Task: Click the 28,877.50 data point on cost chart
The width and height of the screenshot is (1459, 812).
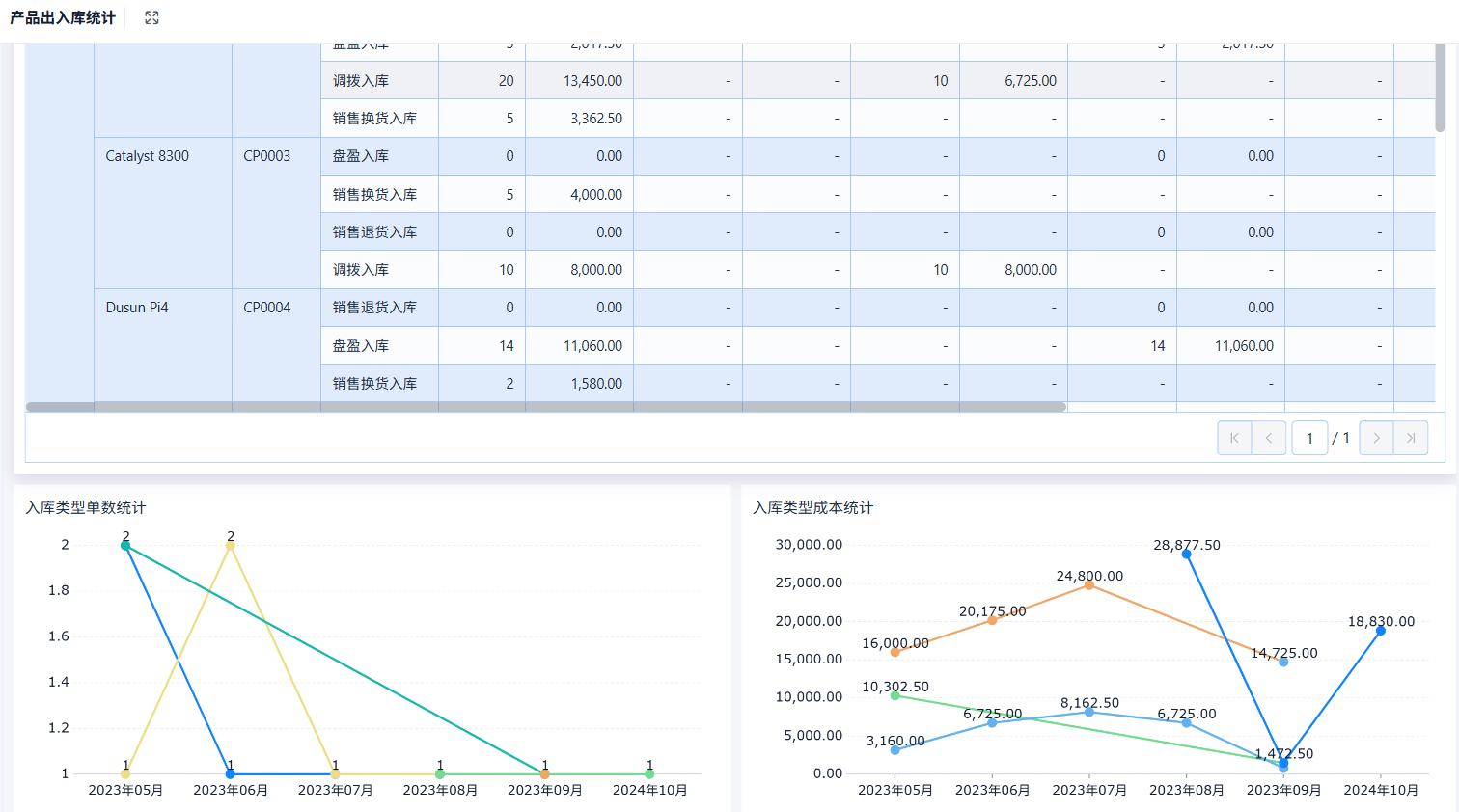Action: pyautogui.click(x=1186, y=555)
